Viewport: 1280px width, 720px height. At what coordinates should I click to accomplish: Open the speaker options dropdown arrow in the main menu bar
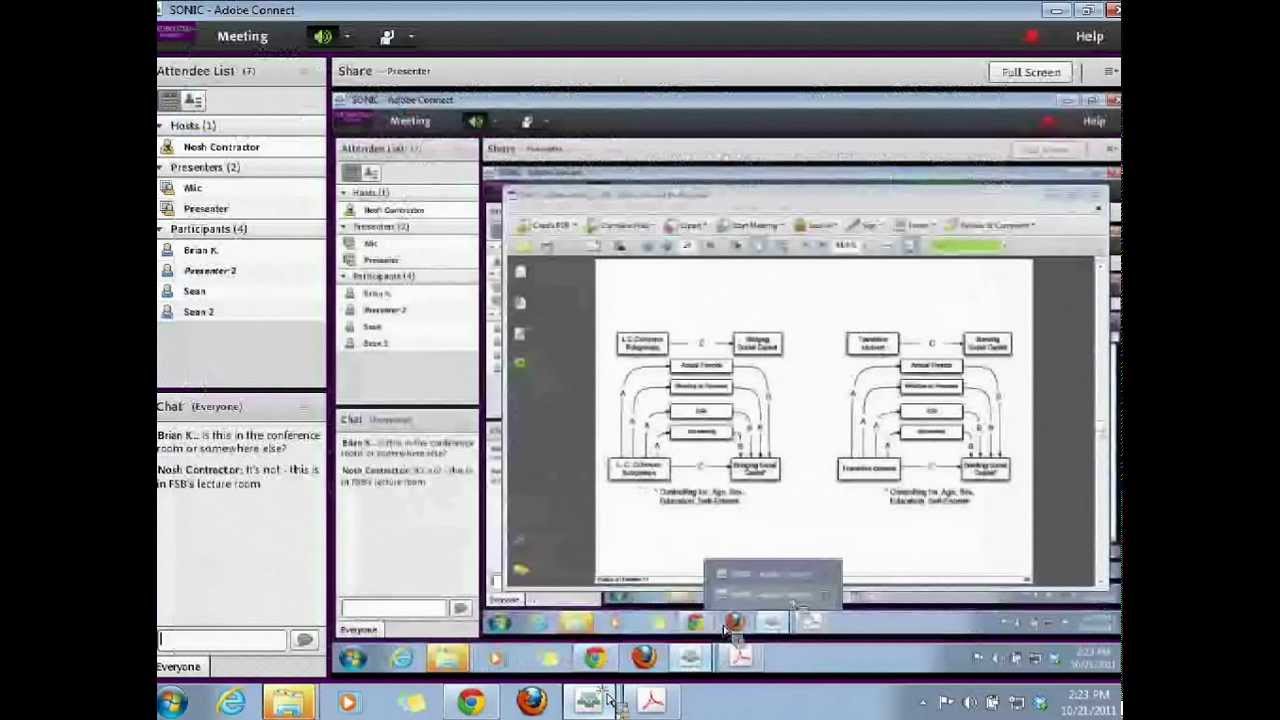(347, 37)
